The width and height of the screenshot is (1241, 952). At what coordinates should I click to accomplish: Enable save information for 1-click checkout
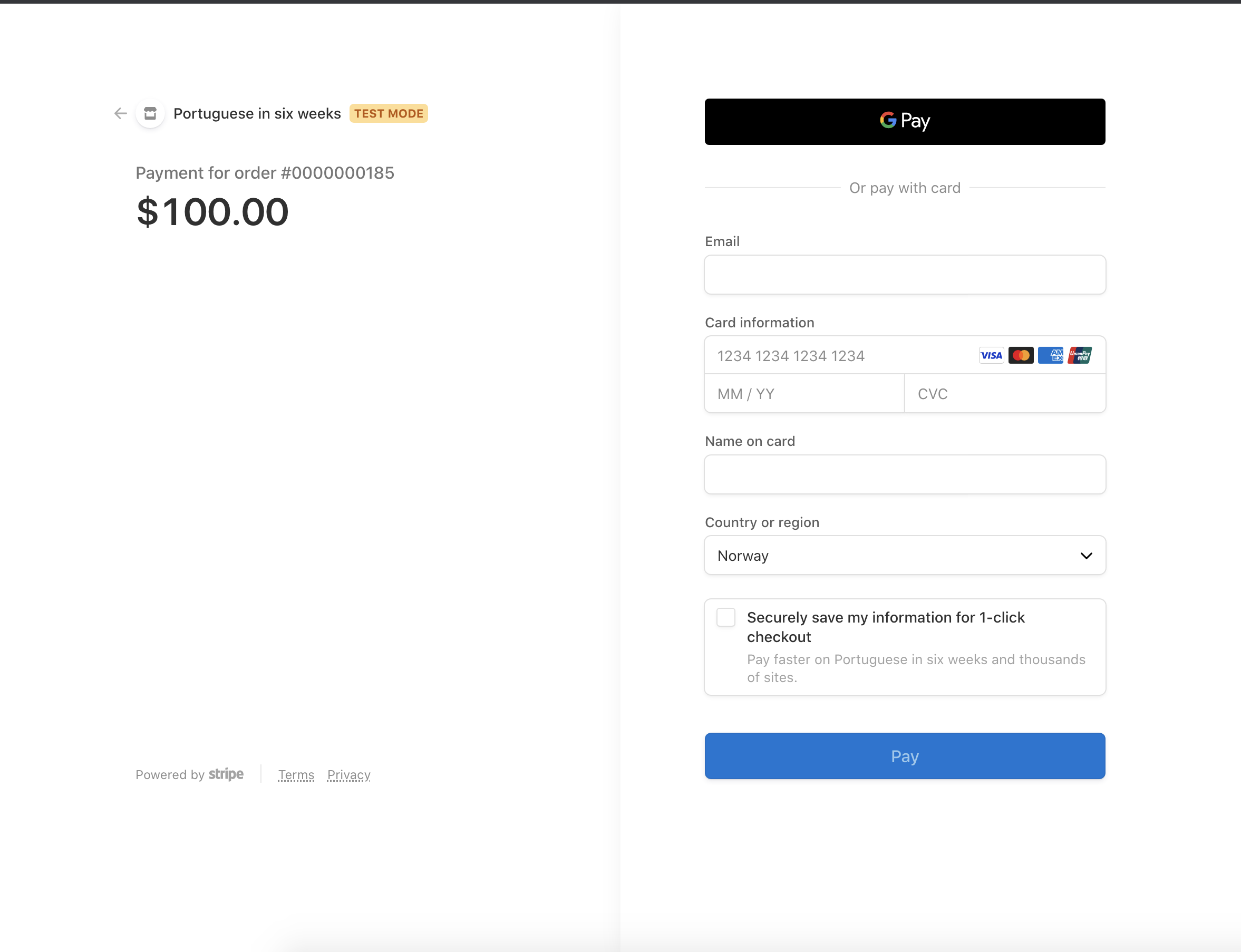[x=726, y=617]
